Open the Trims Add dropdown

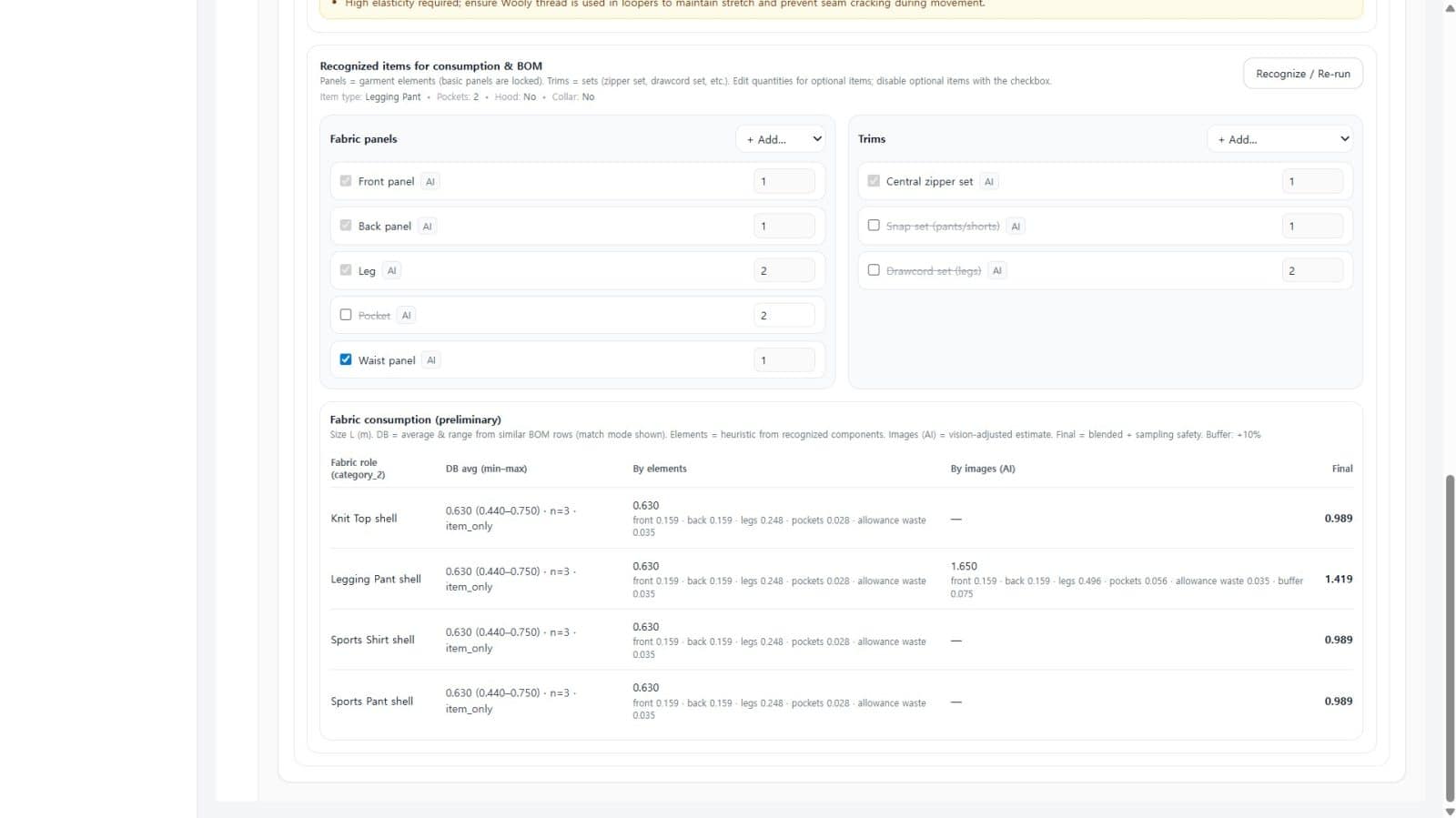click(x=1280, y=139)
